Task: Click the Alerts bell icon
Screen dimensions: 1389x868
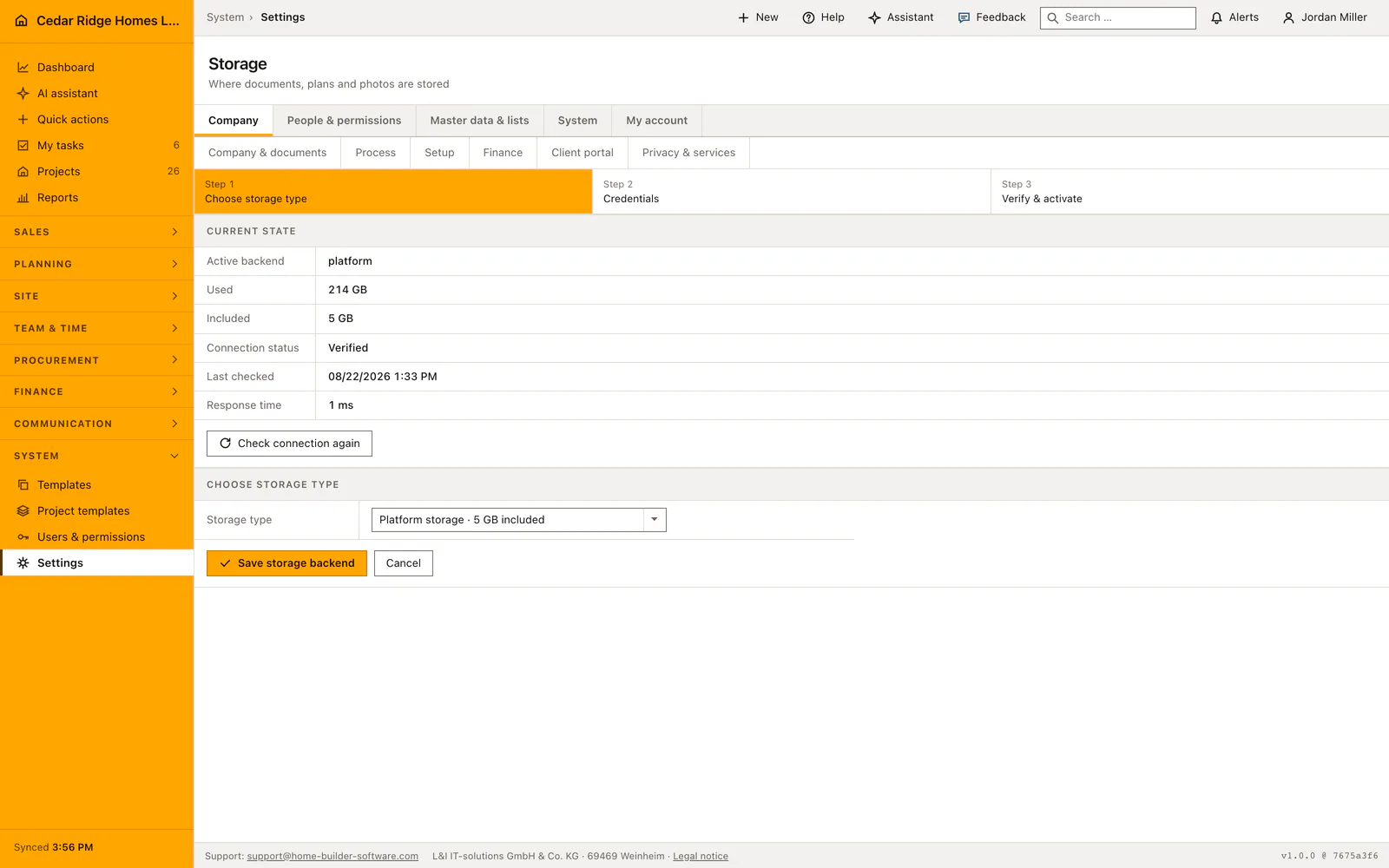Action: [1216, 17]
